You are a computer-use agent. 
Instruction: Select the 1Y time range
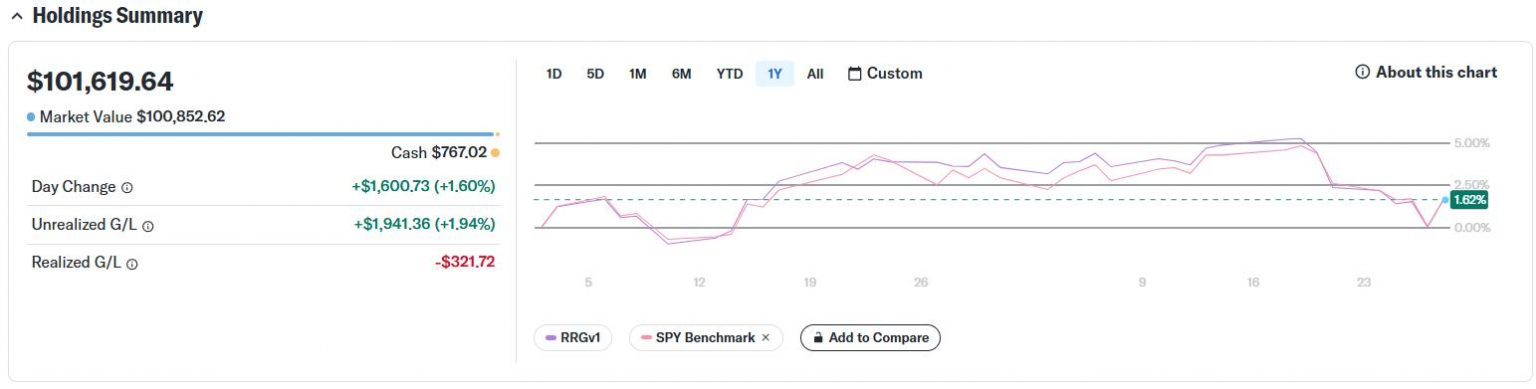(775, 74)
